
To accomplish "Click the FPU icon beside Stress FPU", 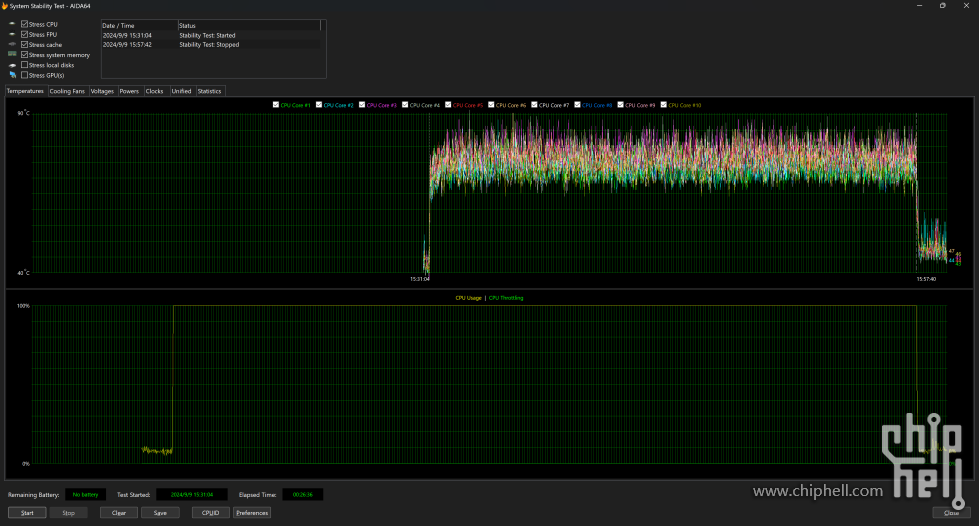I will (12, 34).
